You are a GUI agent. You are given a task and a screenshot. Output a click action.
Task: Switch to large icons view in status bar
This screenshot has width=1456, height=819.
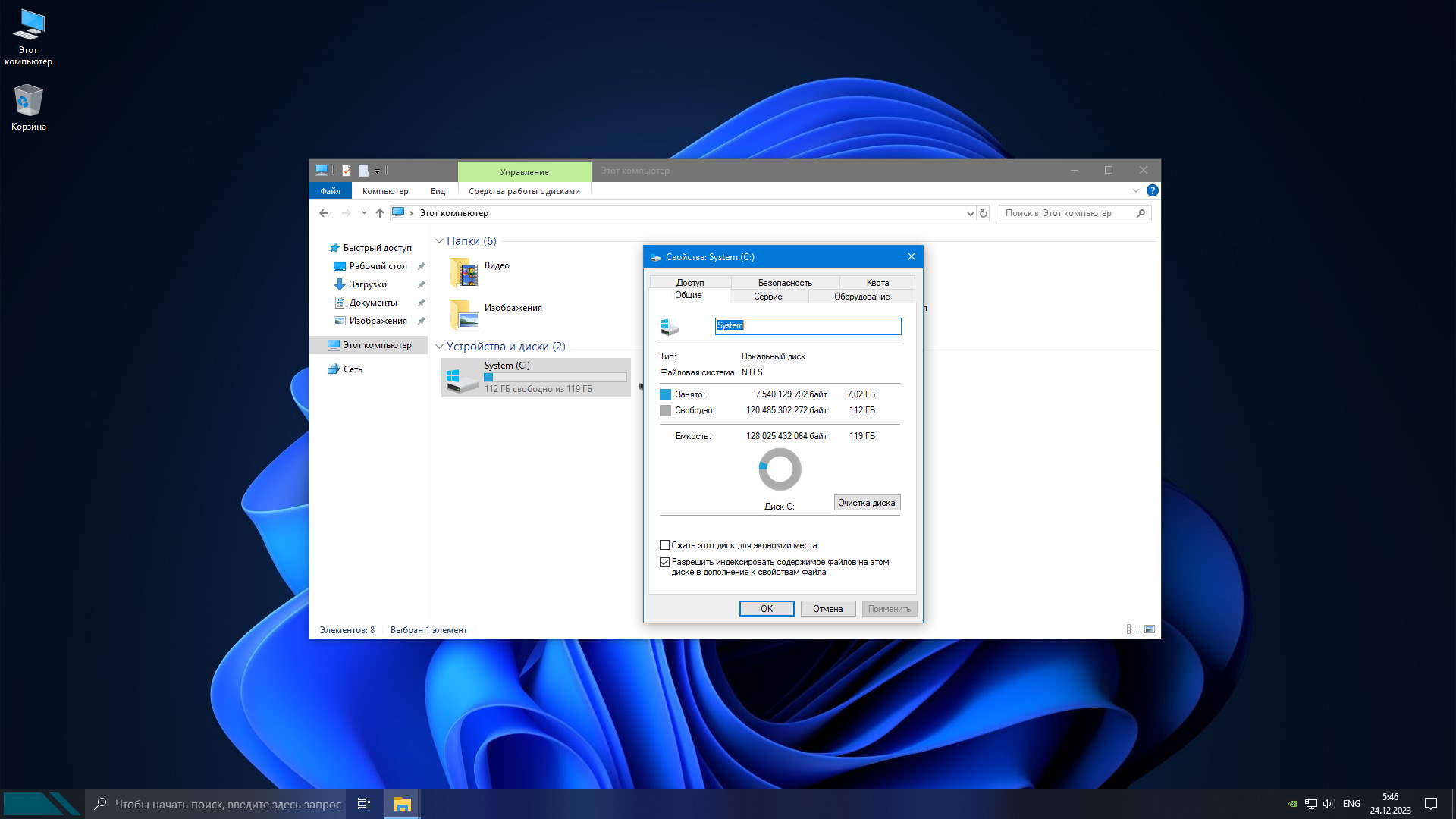click(x=1150, y=629)
